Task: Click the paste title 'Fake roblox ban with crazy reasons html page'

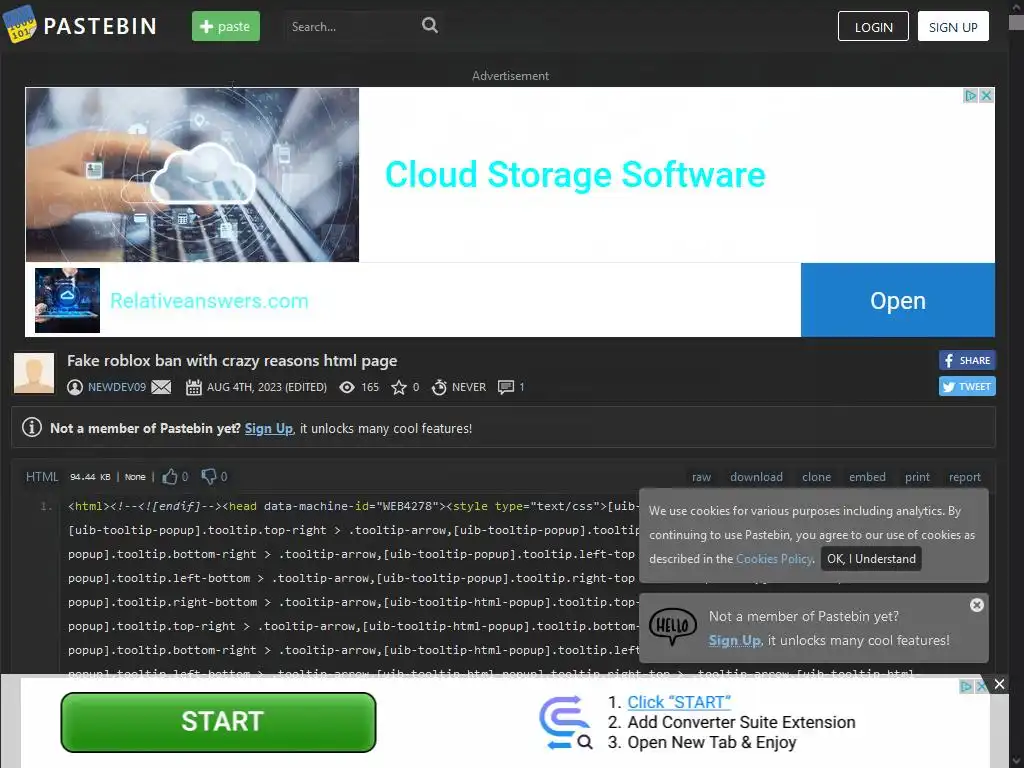Action: point(232,360)
